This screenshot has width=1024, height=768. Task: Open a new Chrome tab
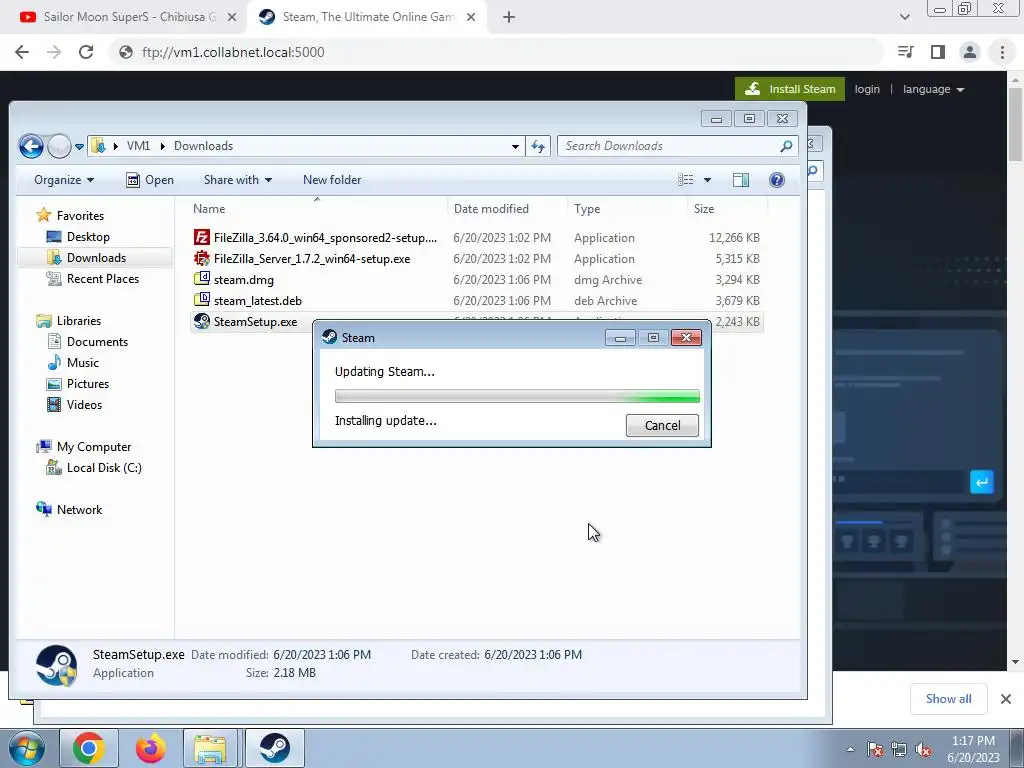click(509, 18)
